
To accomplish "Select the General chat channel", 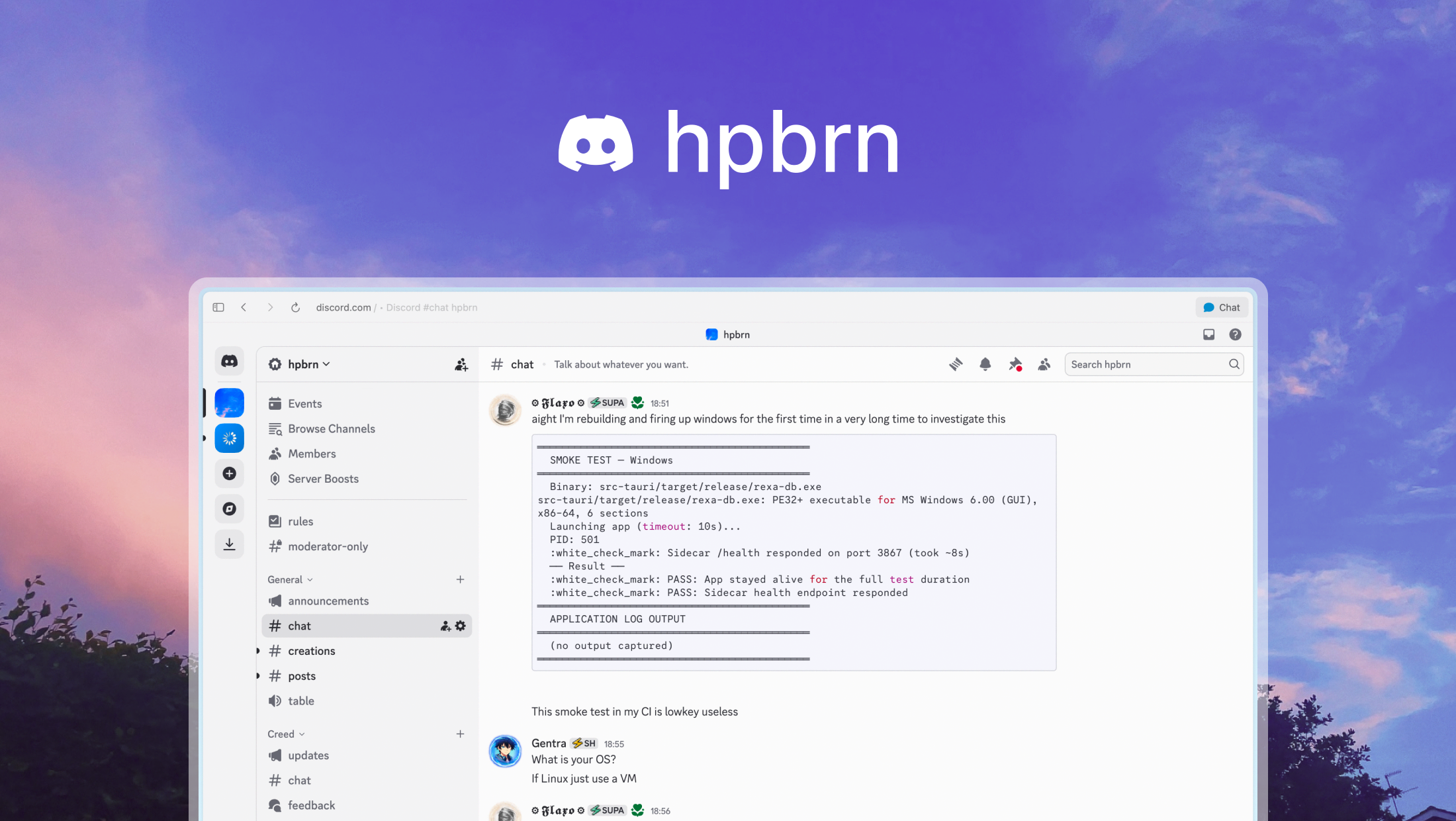I will pos(367,626).
